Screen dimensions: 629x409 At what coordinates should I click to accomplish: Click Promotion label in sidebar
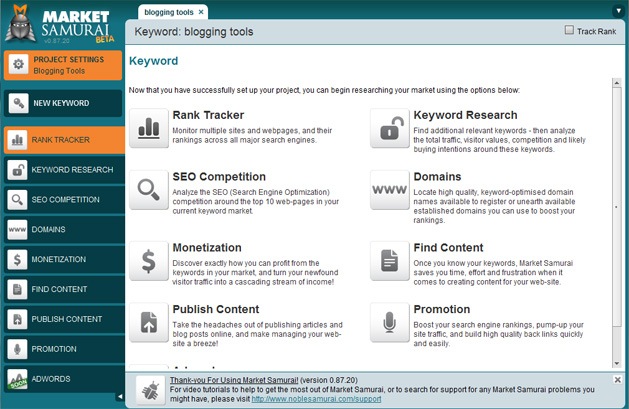(x=54, y=349)
